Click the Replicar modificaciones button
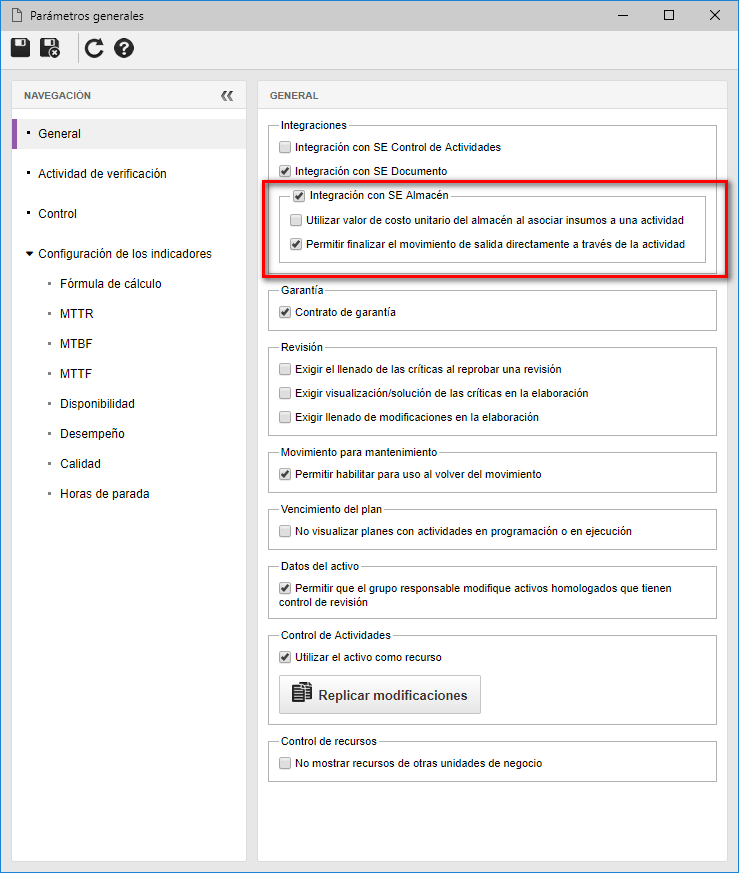Screen dimensions: 739x873 [380, 694]
